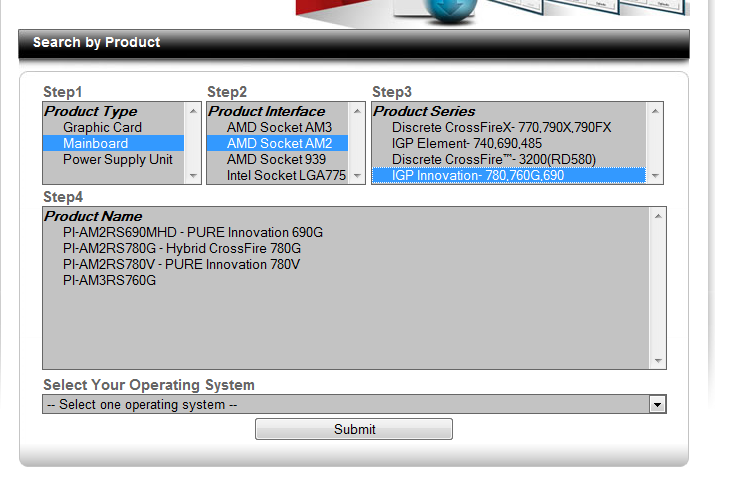The height and width of the screenshot is (496, 731).
Task: Pick PI-AM2RS780G - Hybrid CrossFire 780G
Action: 346,248
